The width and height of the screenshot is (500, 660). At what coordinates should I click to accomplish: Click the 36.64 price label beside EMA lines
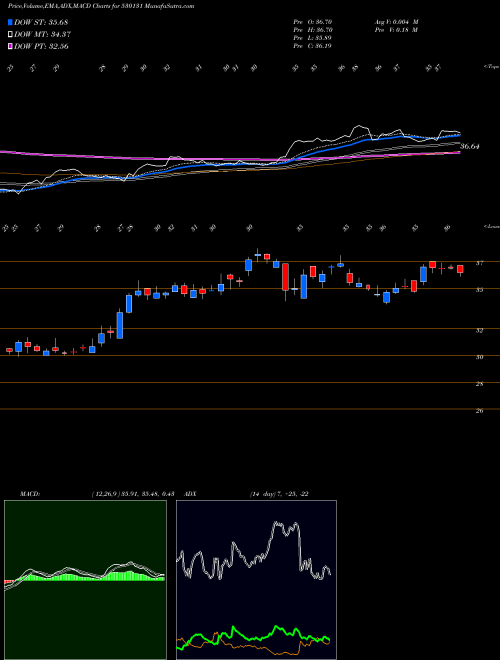coord(470,146)
